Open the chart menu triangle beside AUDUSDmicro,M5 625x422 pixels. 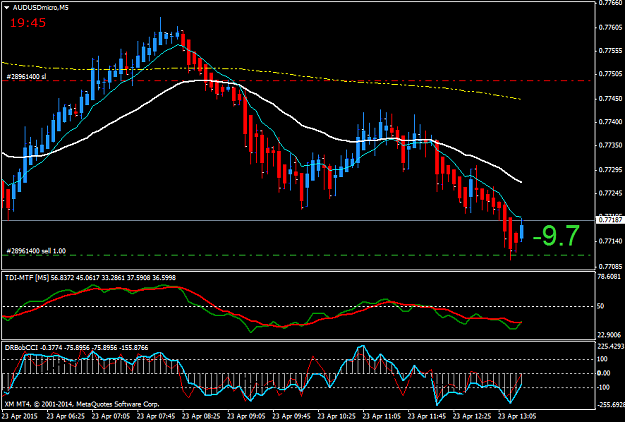[x=7, y=8]
